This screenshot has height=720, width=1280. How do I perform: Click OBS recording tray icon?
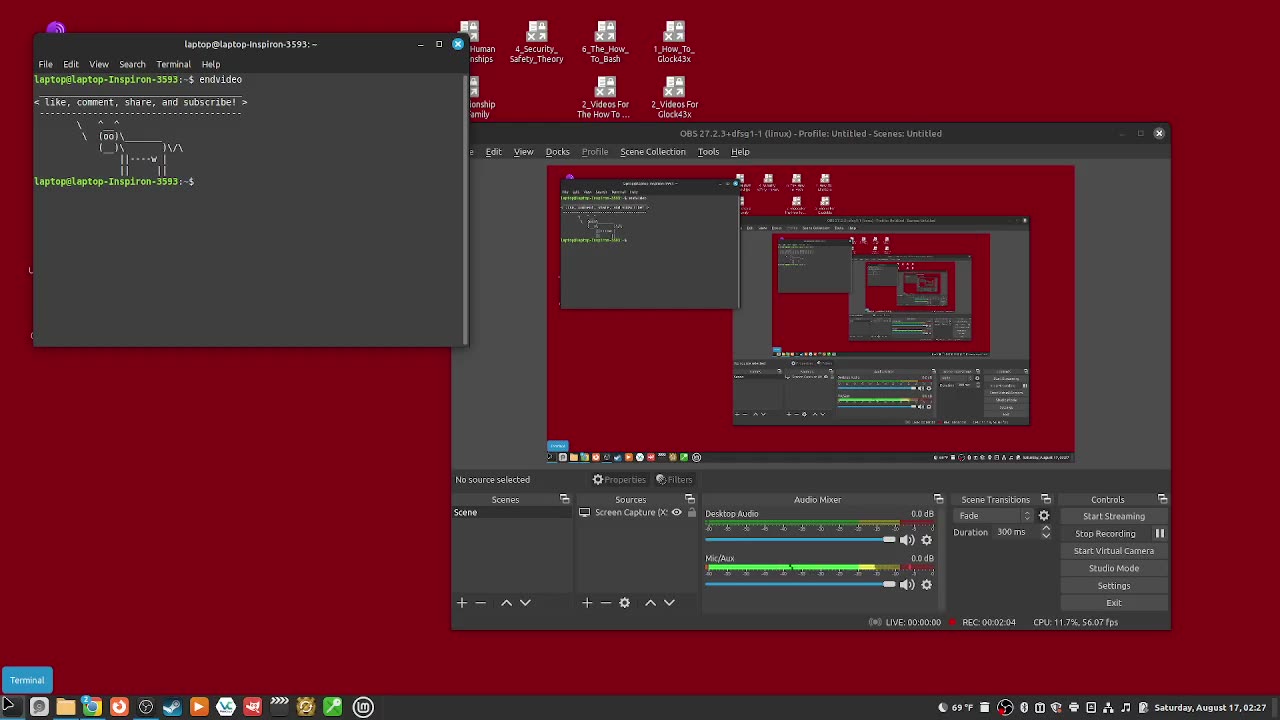[1005, 708]
